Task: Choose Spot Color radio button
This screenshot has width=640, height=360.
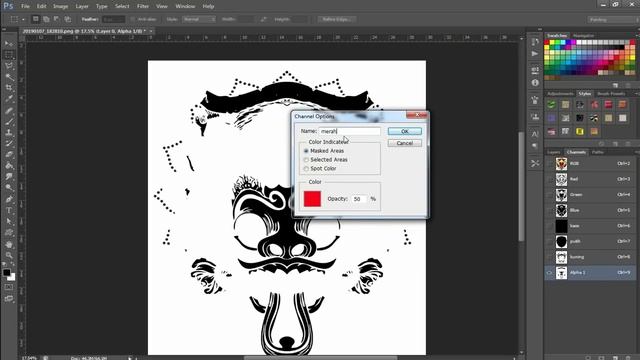Action: click(x=306, y=169)
